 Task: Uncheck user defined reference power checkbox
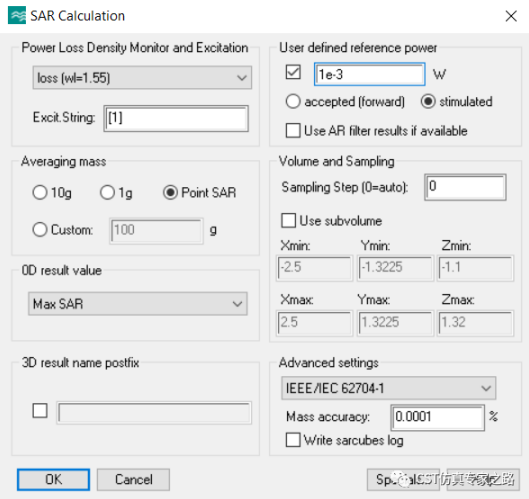coord(293,72)
